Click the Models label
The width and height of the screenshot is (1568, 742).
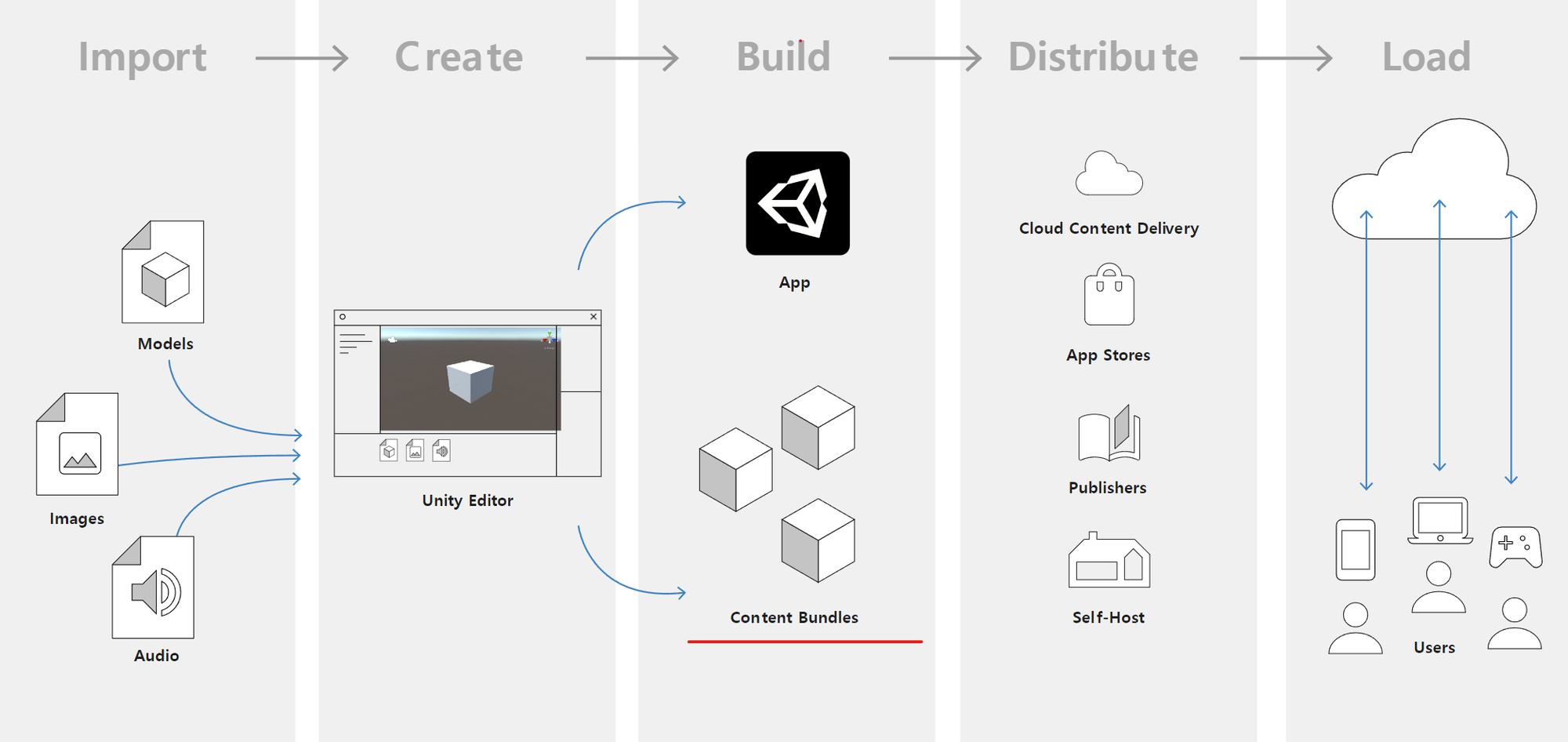pos(165,344)
